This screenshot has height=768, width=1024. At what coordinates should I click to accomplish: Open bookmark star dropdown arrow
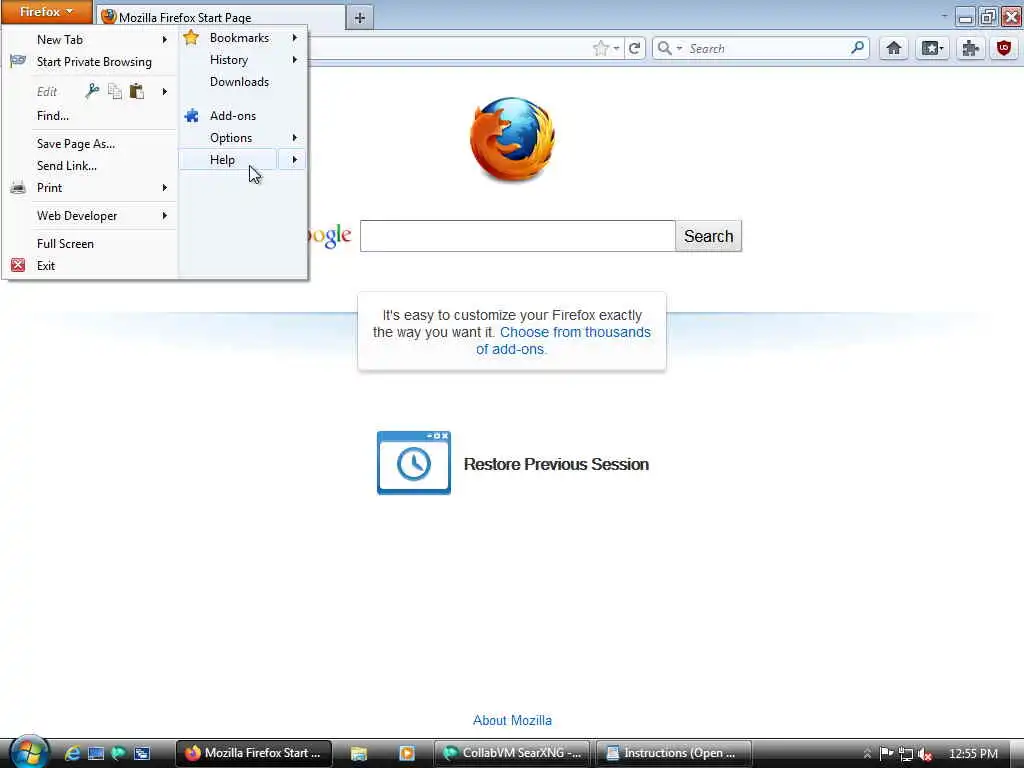point(616,48)
